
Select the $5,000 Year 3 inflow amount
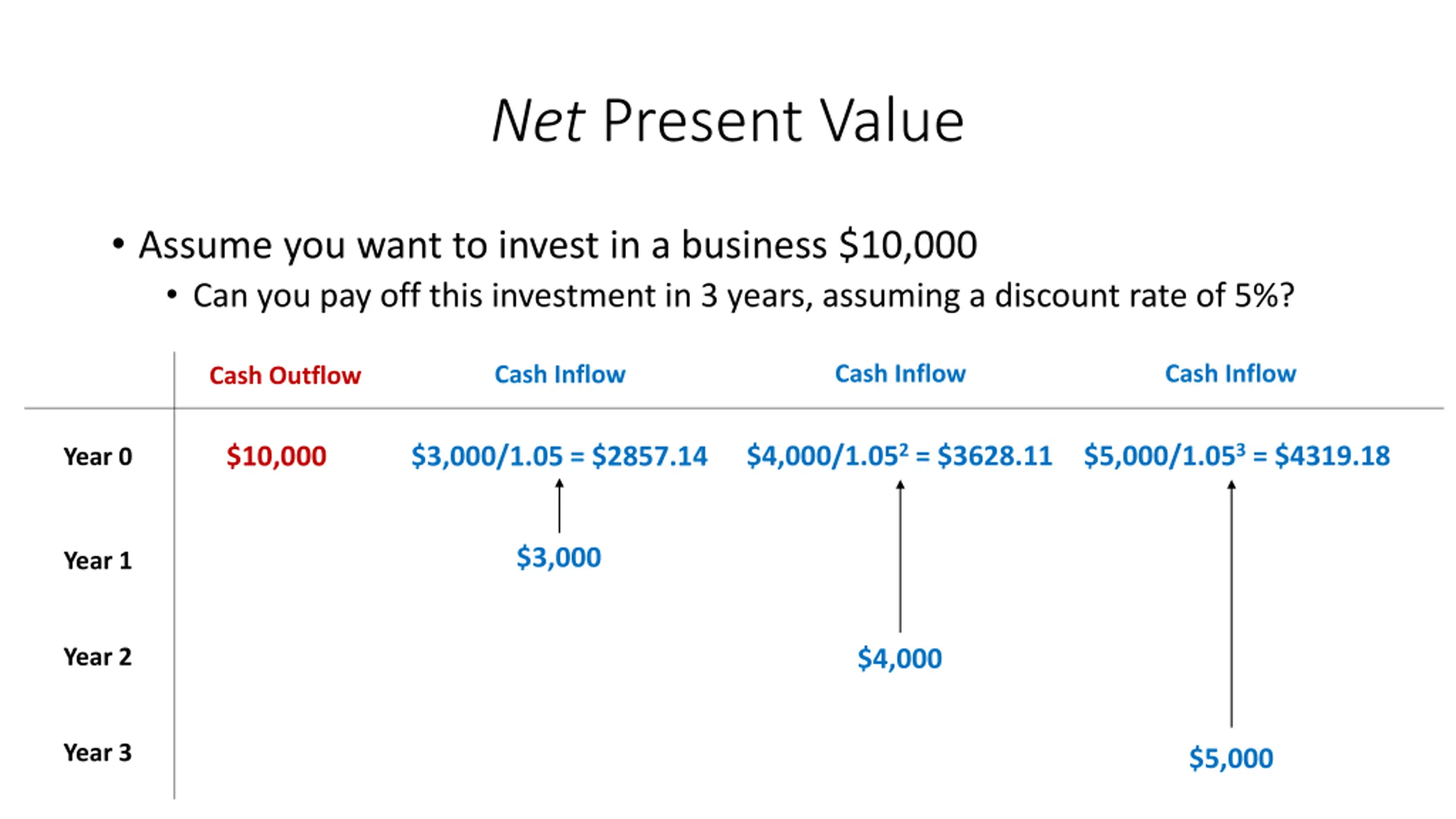point(1231,758)
